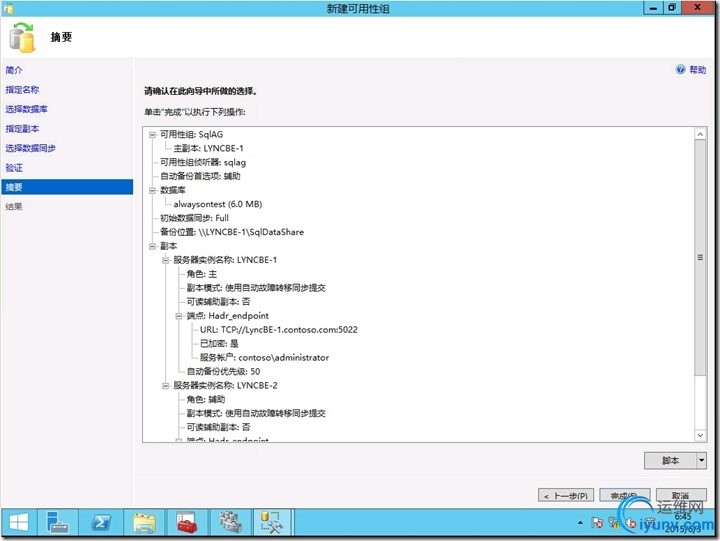Click the 新建可用性组 window title icon
The width and height of the screenshot is (720, 541).
point(9,8)
